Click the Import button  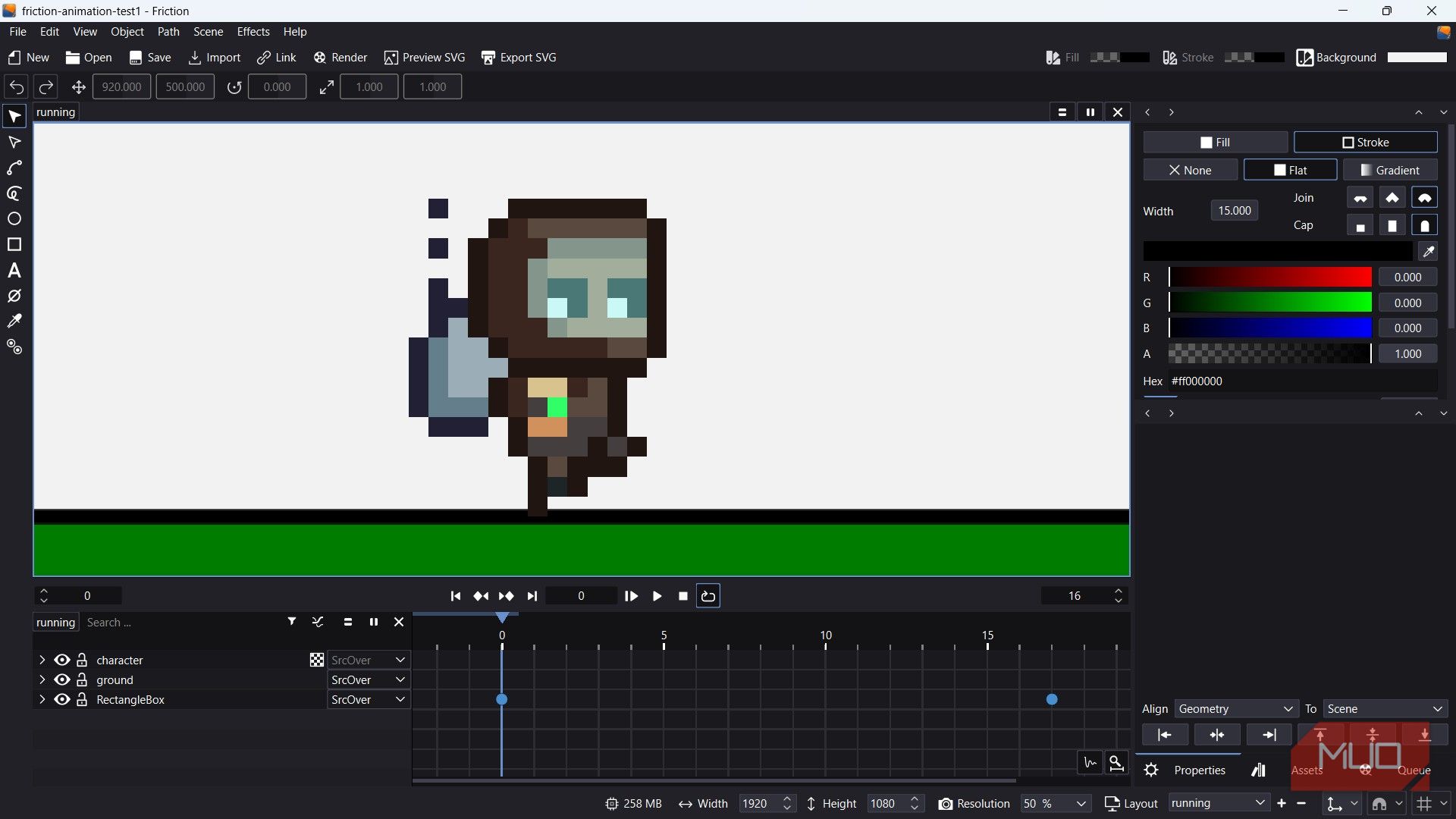[x=215, y=58]
